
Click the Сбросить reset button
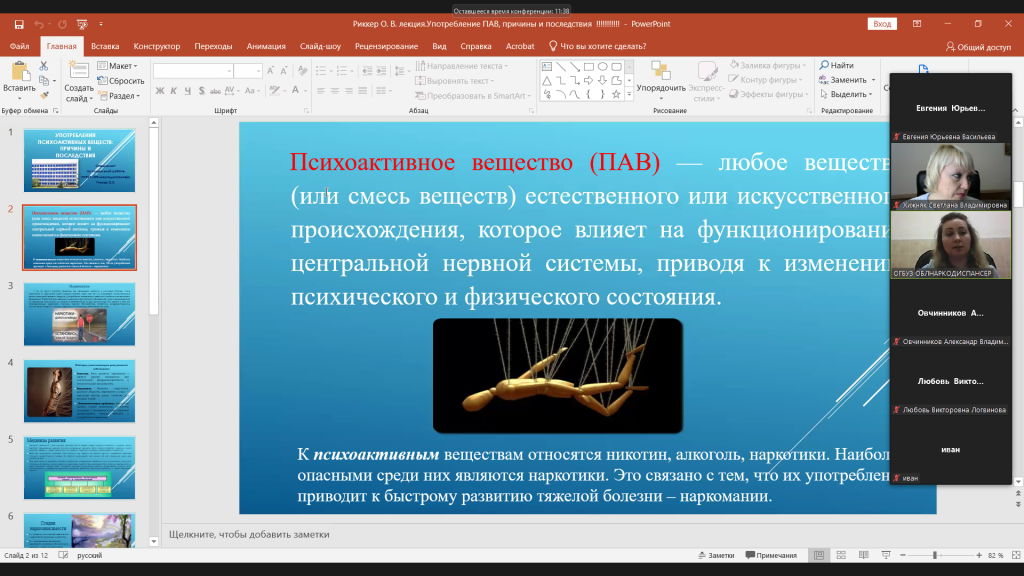click(x=121, y=81)
